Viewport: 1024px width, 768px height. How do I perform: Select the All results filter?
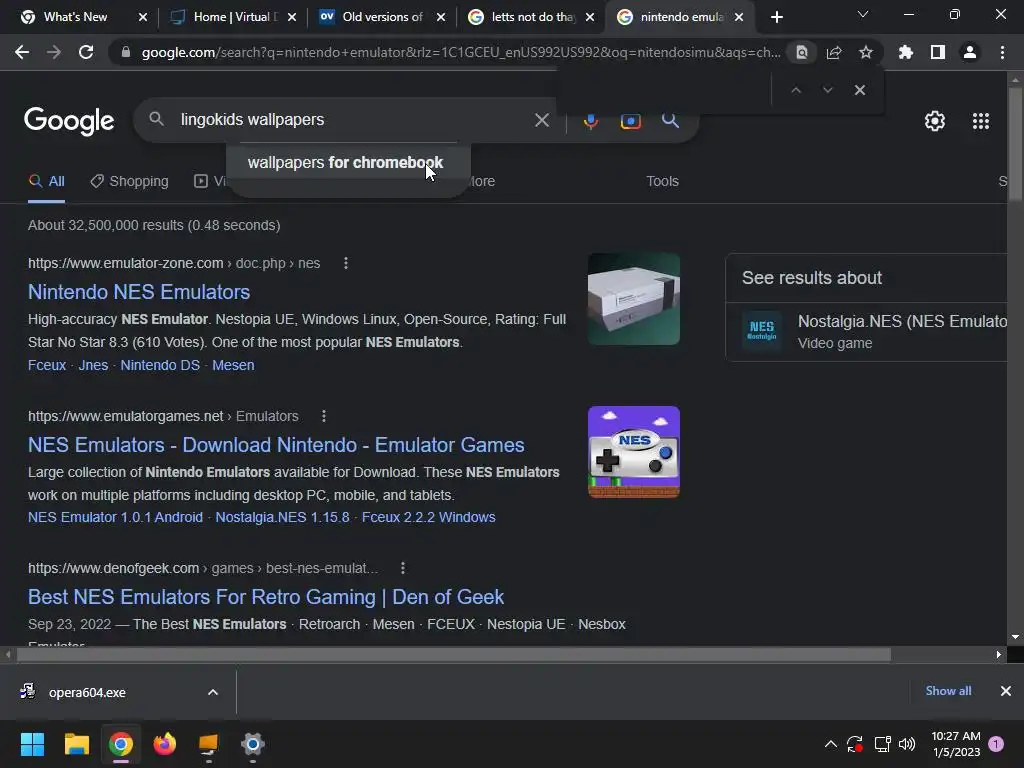point(46,182)
